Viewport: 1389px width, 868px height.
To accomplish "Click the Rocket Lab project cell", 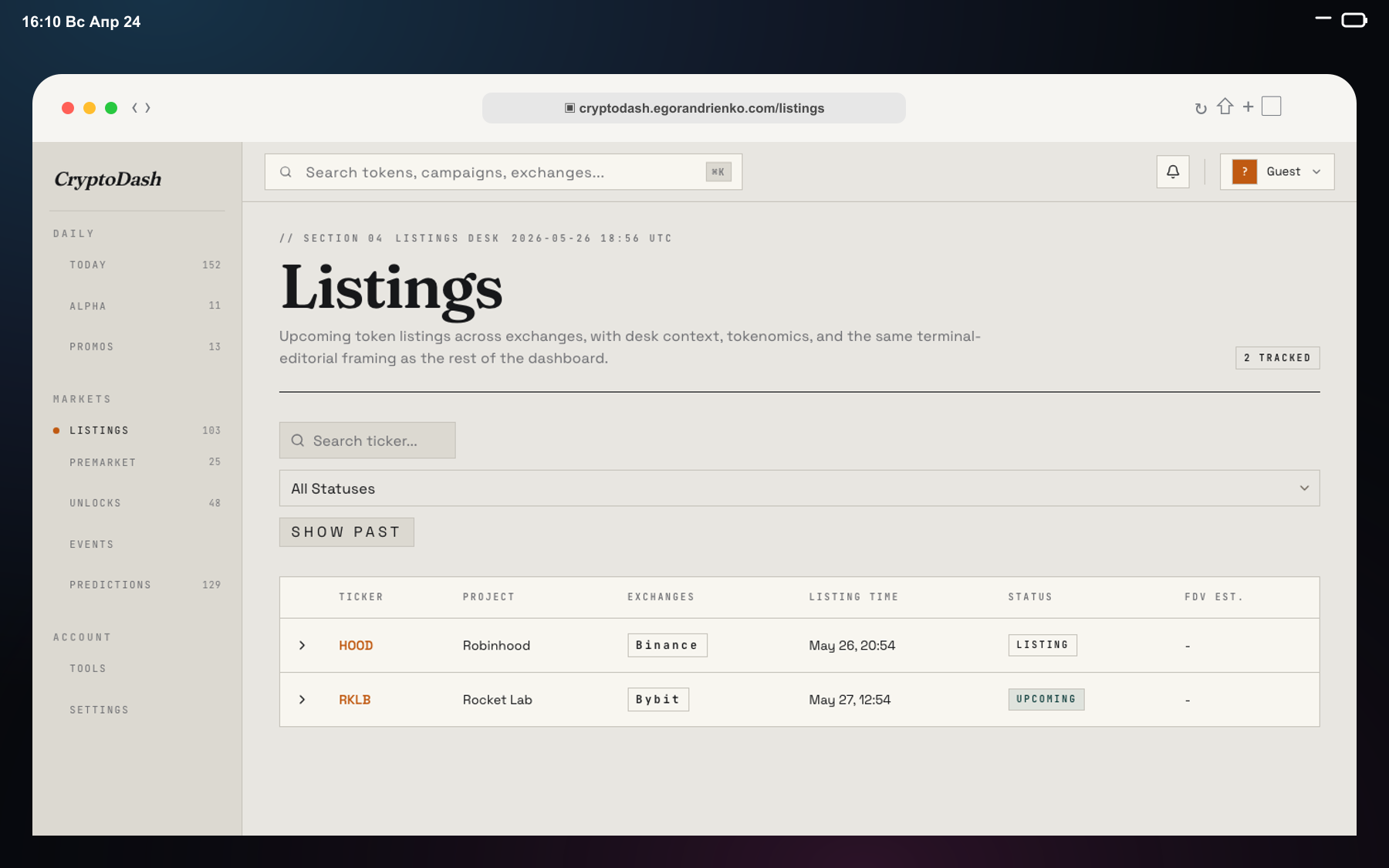I will [498, 699].
